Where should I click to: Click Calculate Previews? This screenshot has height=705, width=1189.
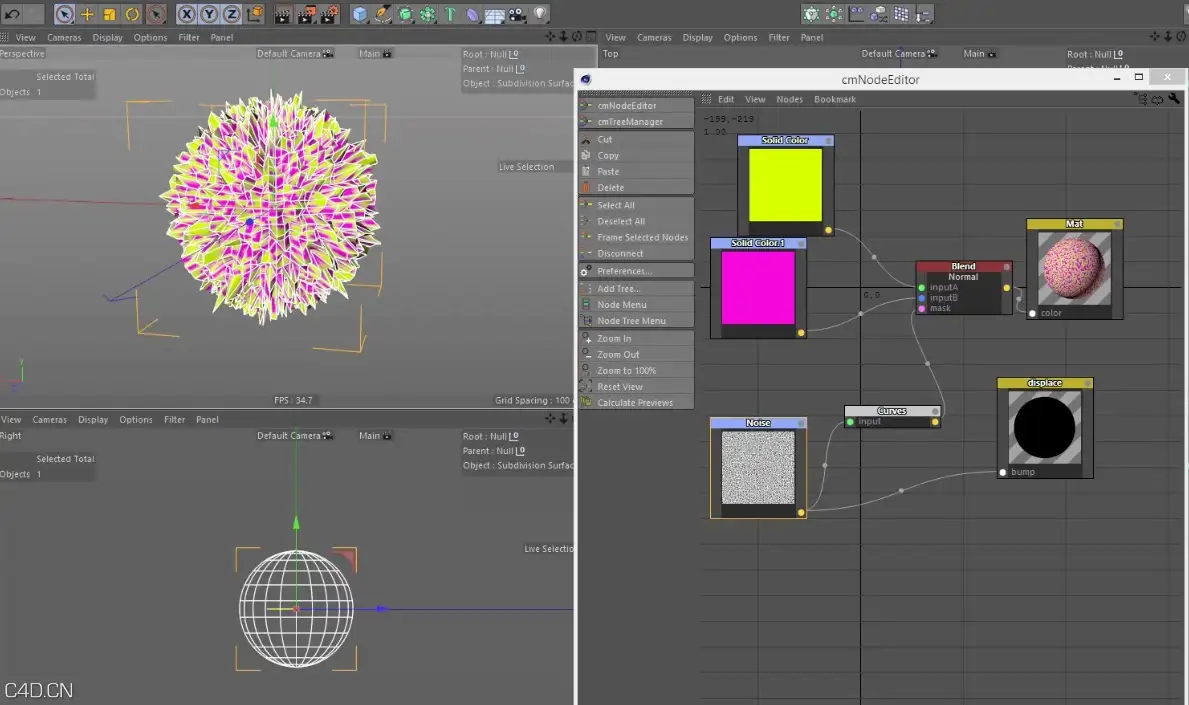point(636,403)
